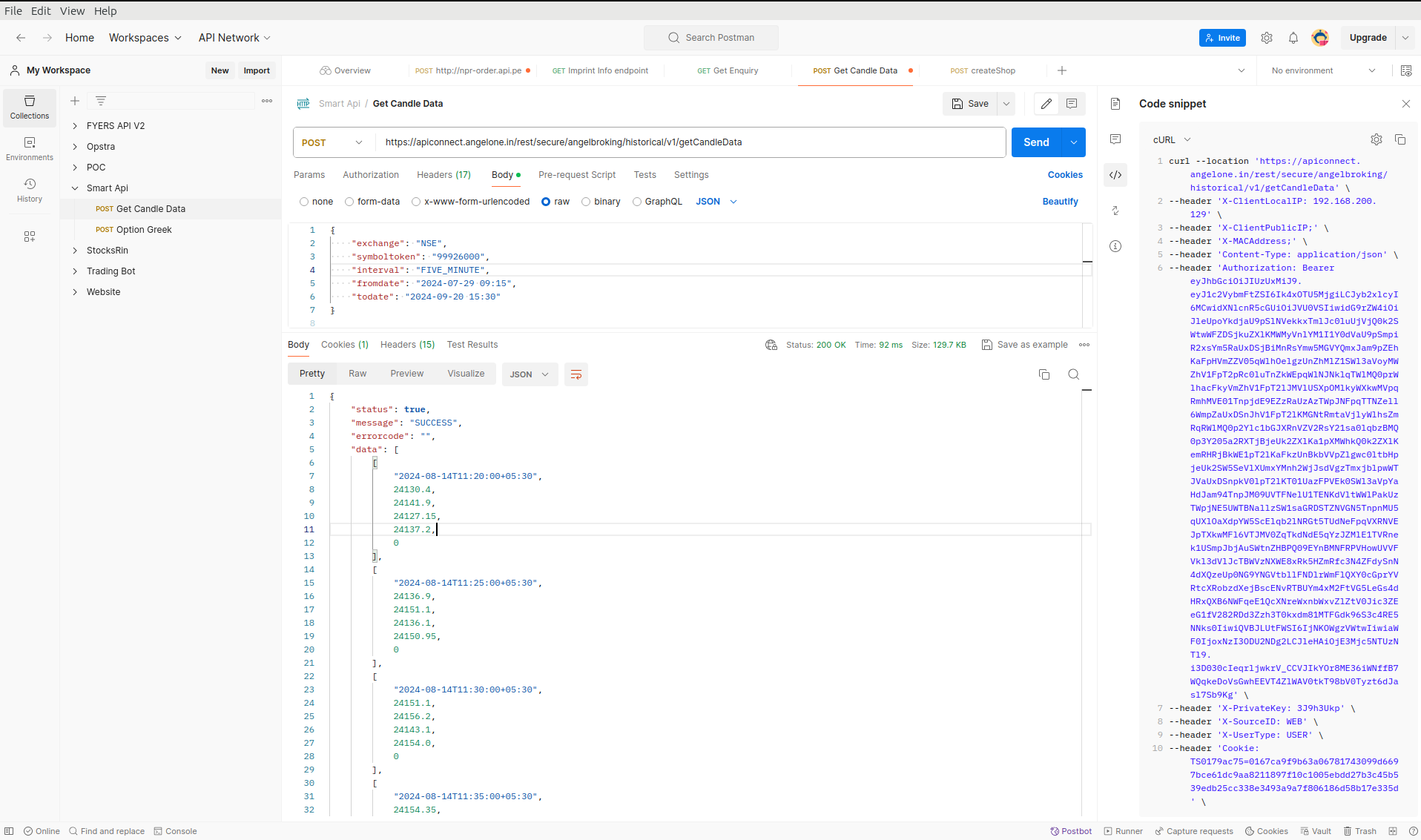Go back with the left arrow
1421x840 pixels.
click(21, 38)
